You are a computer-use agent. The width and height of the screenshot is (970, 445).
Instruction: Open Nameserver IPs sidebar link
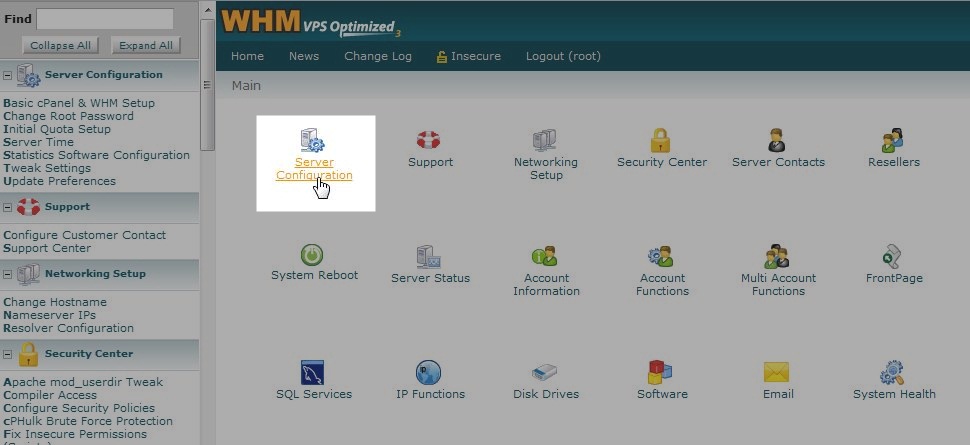coord(49,315)
